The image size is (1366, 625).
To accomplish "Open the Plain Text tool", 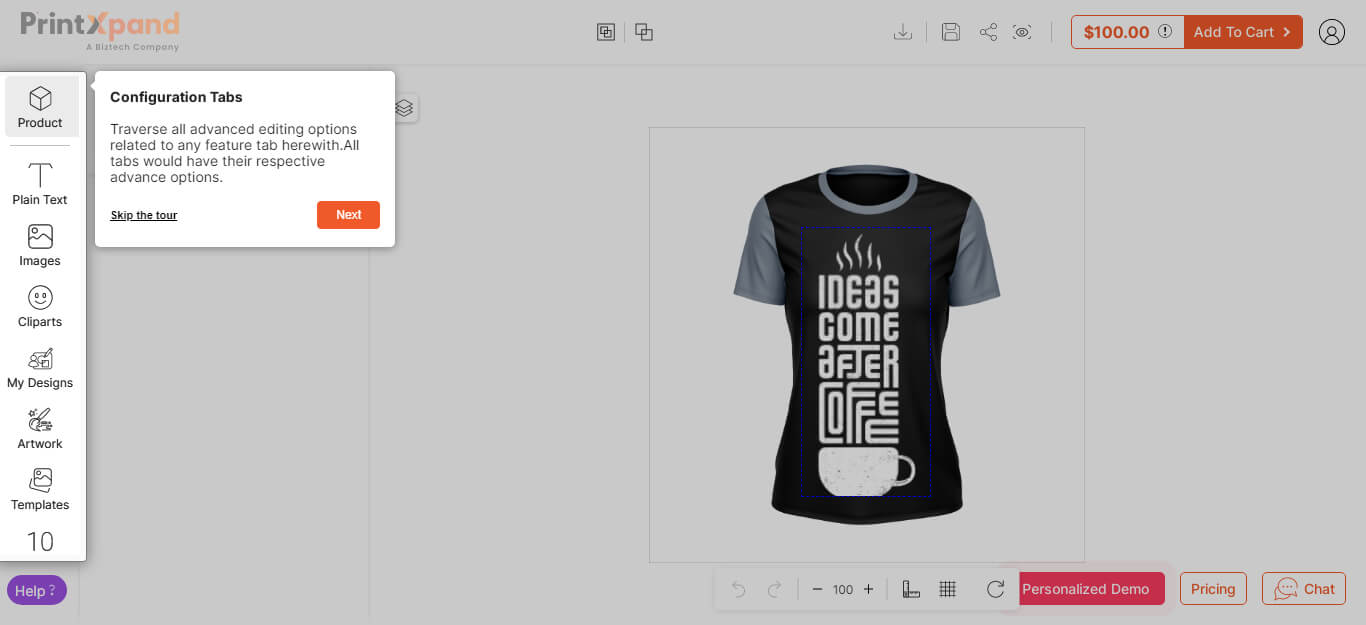I will click(40, 184).
